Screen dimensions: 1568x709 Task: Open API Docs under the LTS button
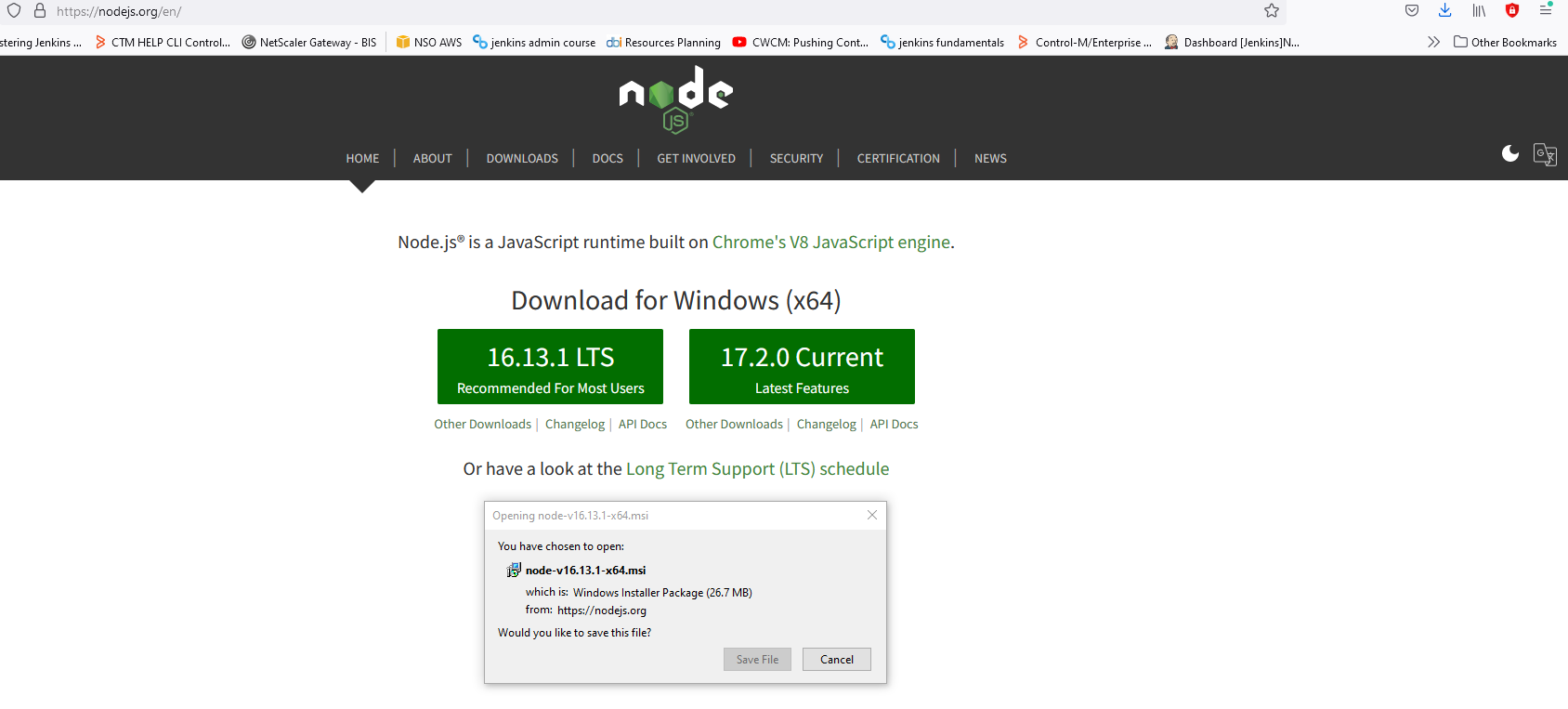tap(643, 424)
